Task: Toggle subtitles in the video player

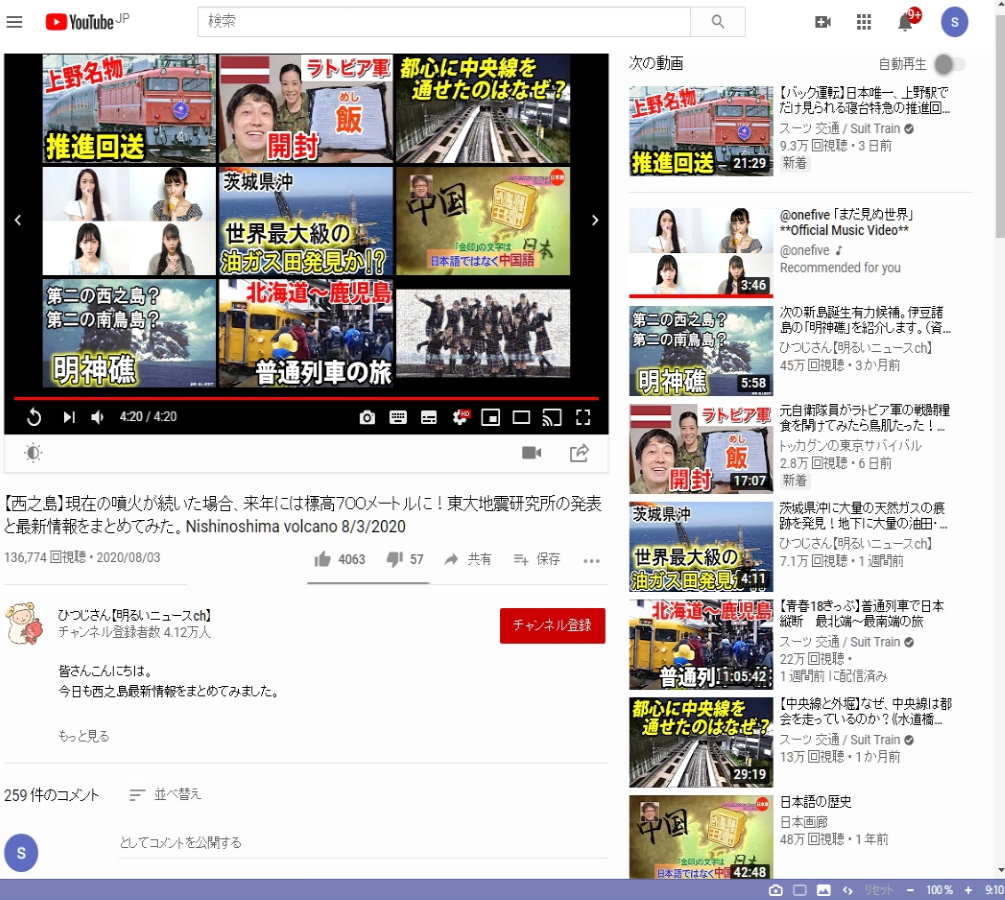Action: pos(429,418)
